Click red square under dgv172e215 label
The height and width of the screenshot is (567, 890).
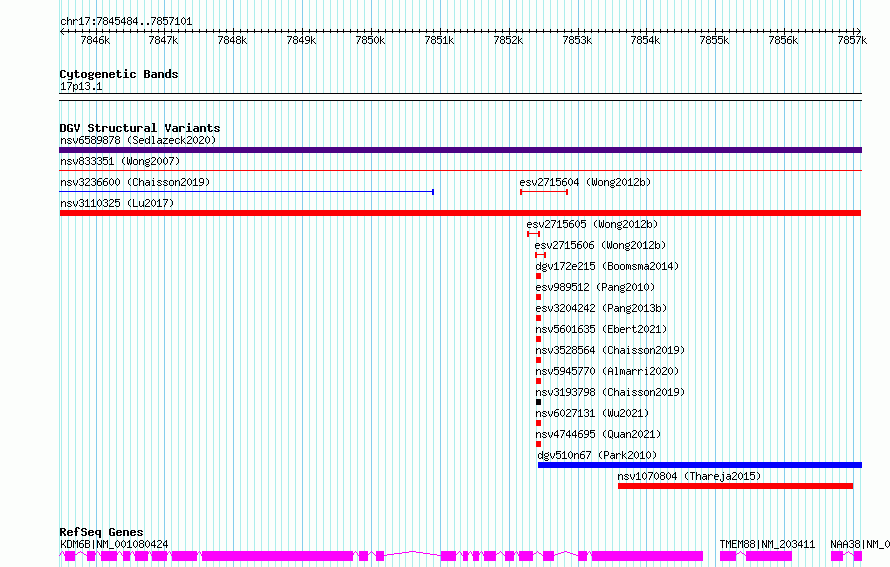click(x=539, y=276)
